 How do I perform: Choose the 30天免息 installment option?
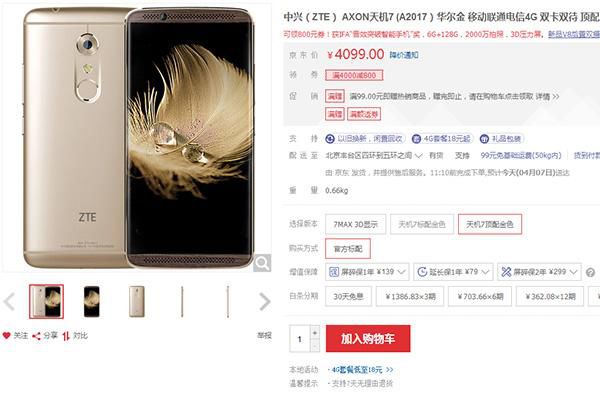click(348, 296)
